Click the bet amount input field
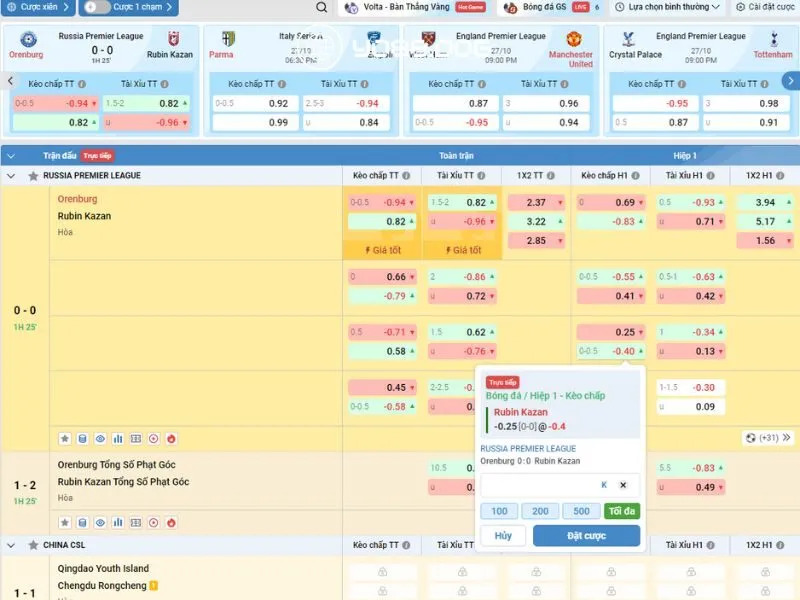This screenshot has height=600, width=800. click(x=540, y=485)
